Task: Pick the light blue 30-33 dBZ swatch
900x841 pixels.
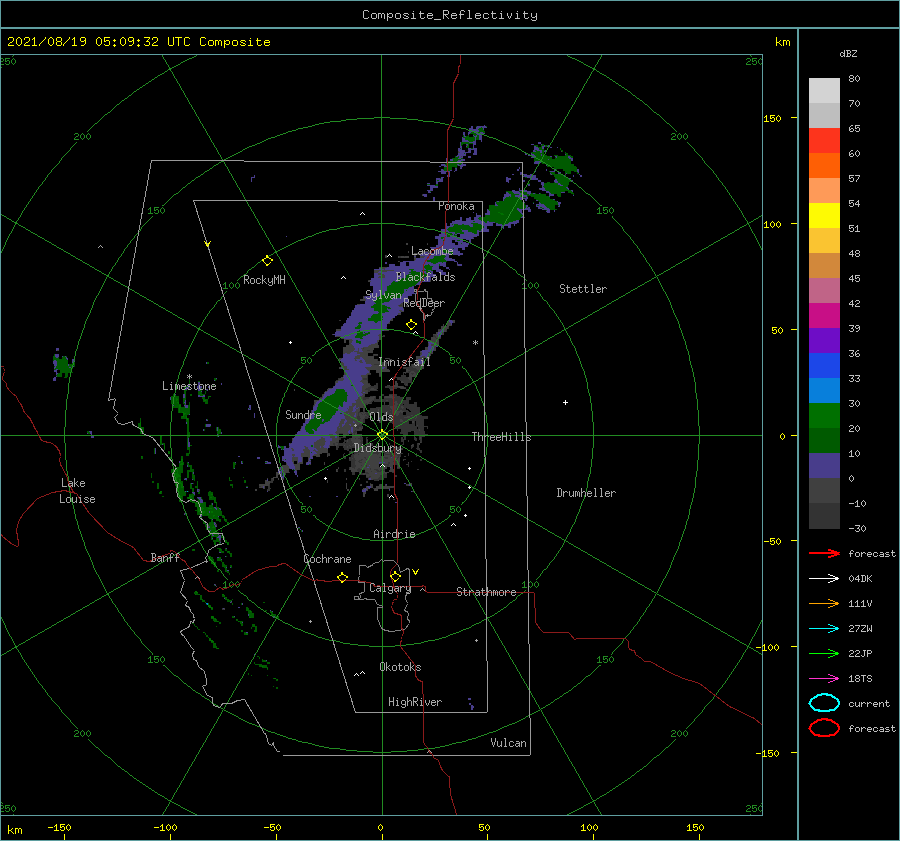Action: 824,390
